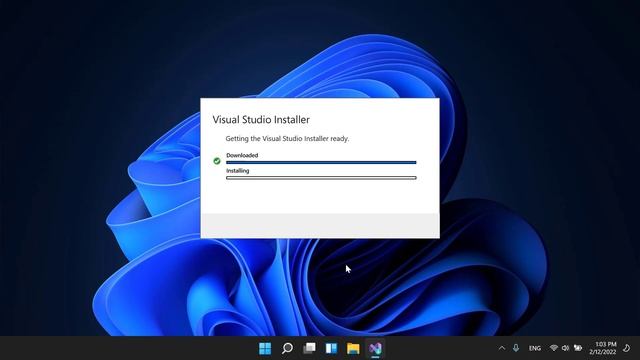Open Task View from taskbar
This screenshot has width=640, height=360.
[309, 348]
